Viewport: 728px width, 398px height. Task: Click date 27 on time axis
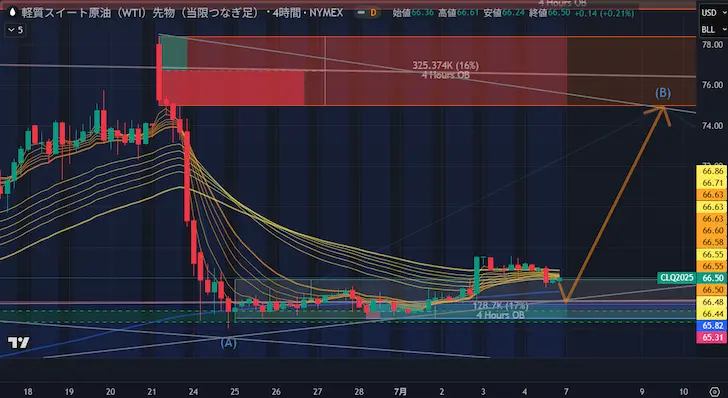click(x=317, y=392)
